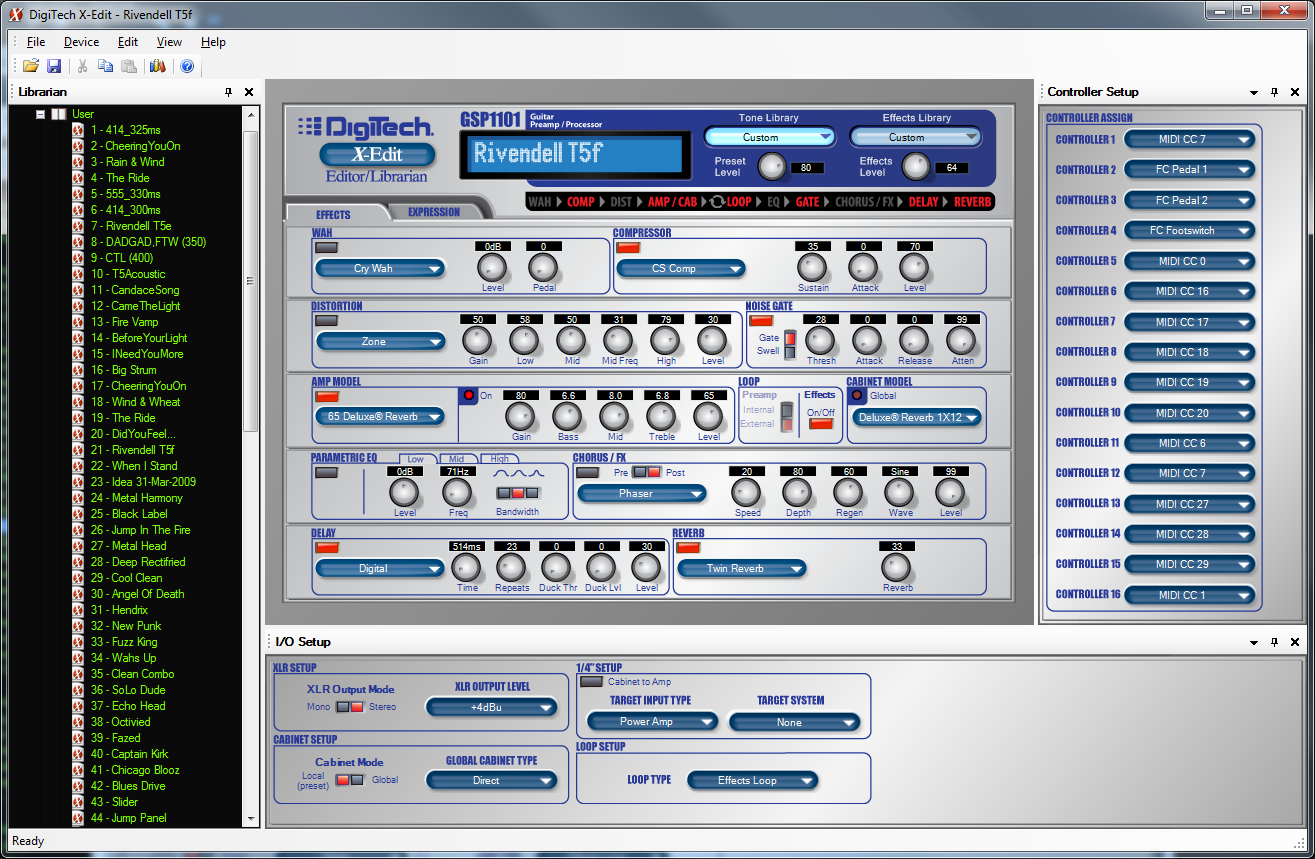Open the Device menu

click(81, 42)
